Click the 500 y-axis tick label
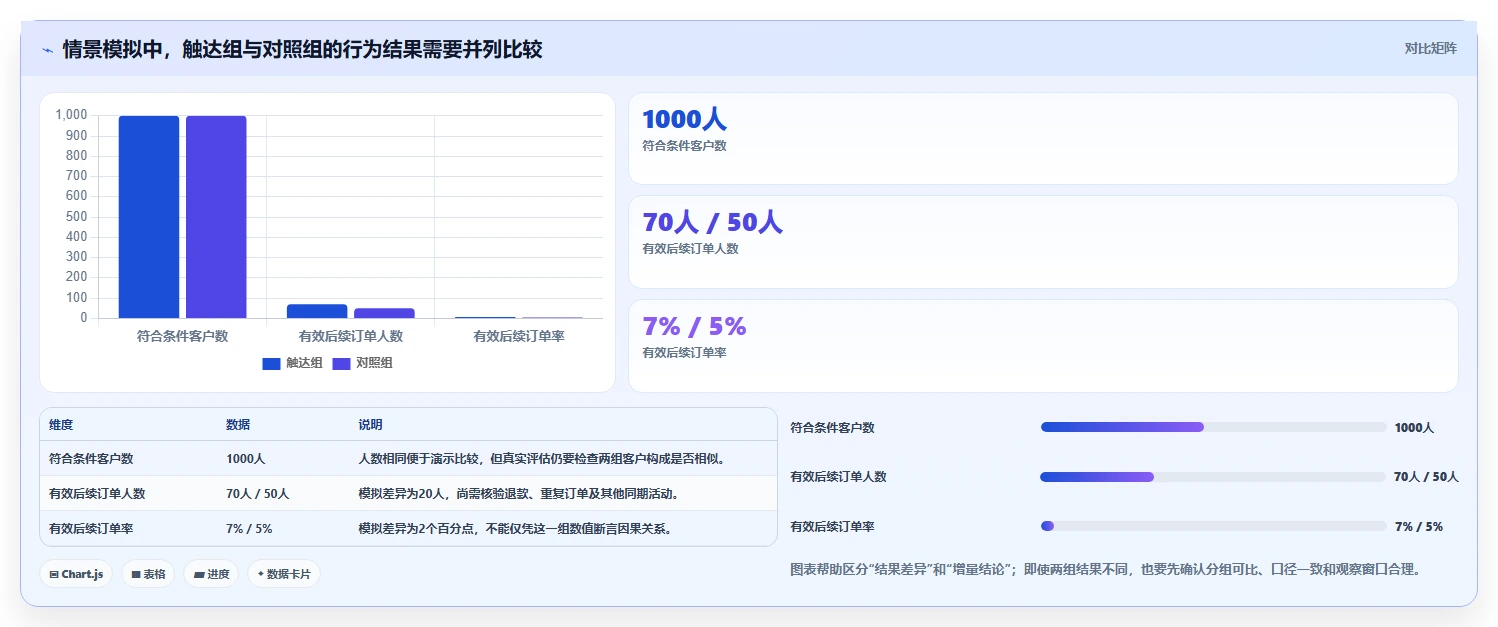This screenshot has width=1498, height=627. pos(77,217)
